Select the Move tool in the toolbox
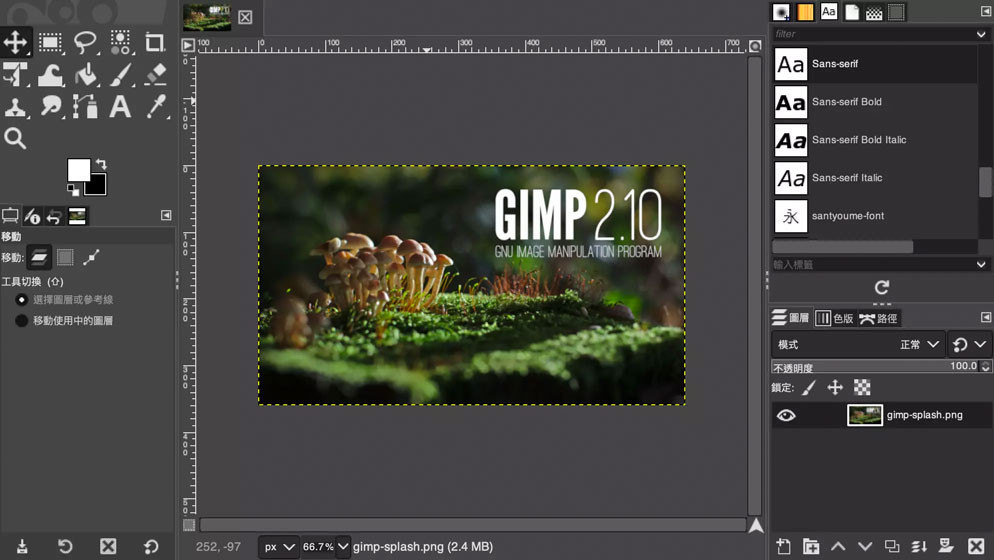 click(x=15, y=42)
